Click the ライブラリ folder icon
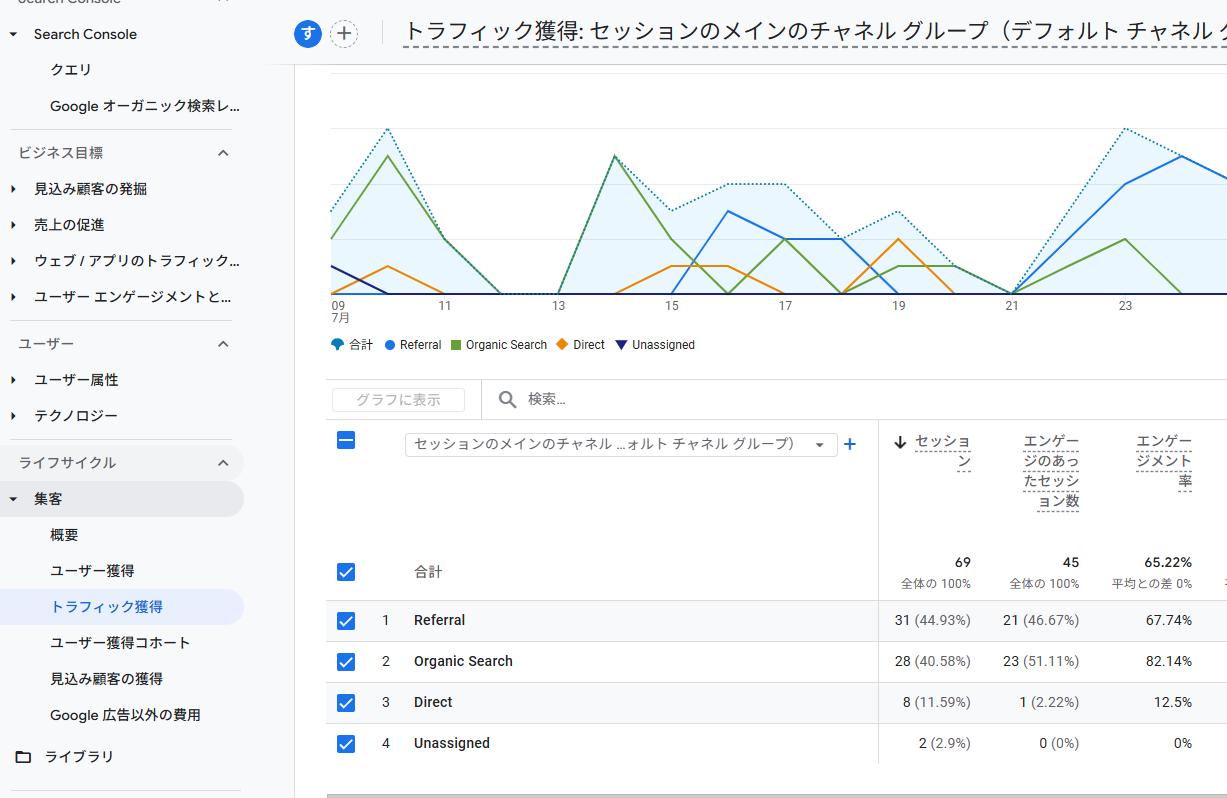1227x798 pixels. point(23,757)
